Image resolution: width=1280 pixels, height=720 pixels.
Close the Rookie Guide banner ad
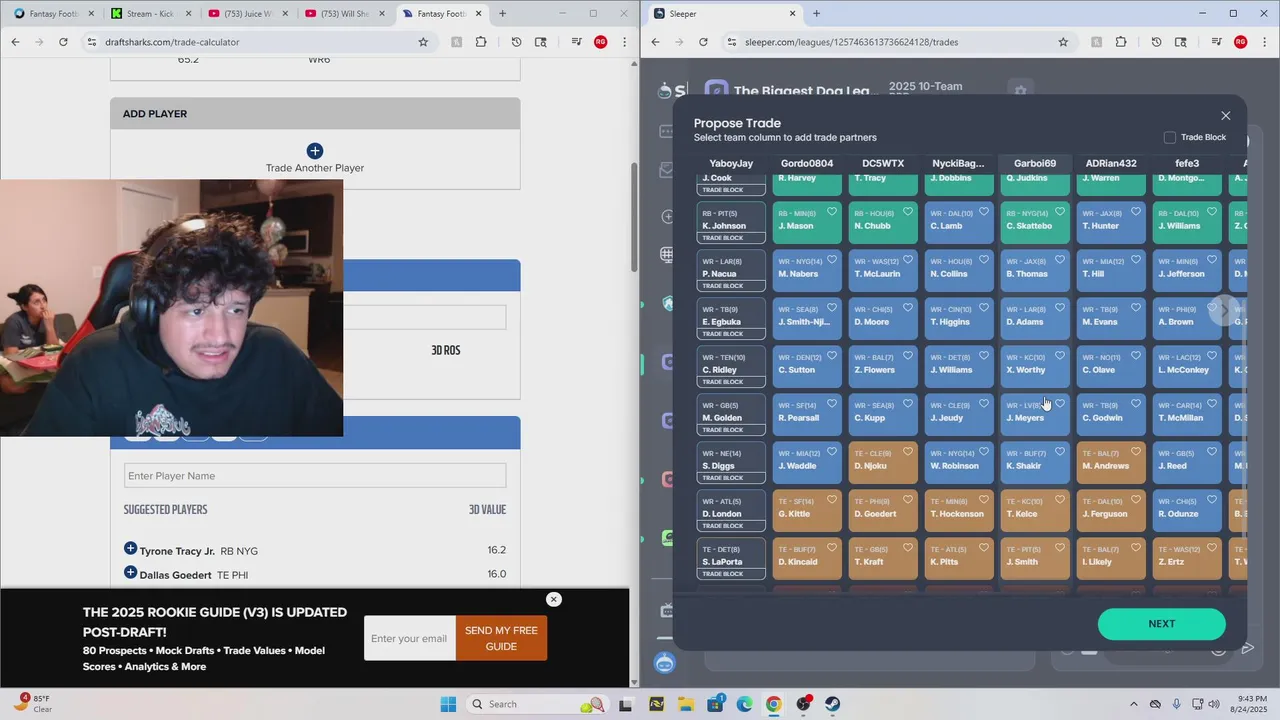(554, 599)
